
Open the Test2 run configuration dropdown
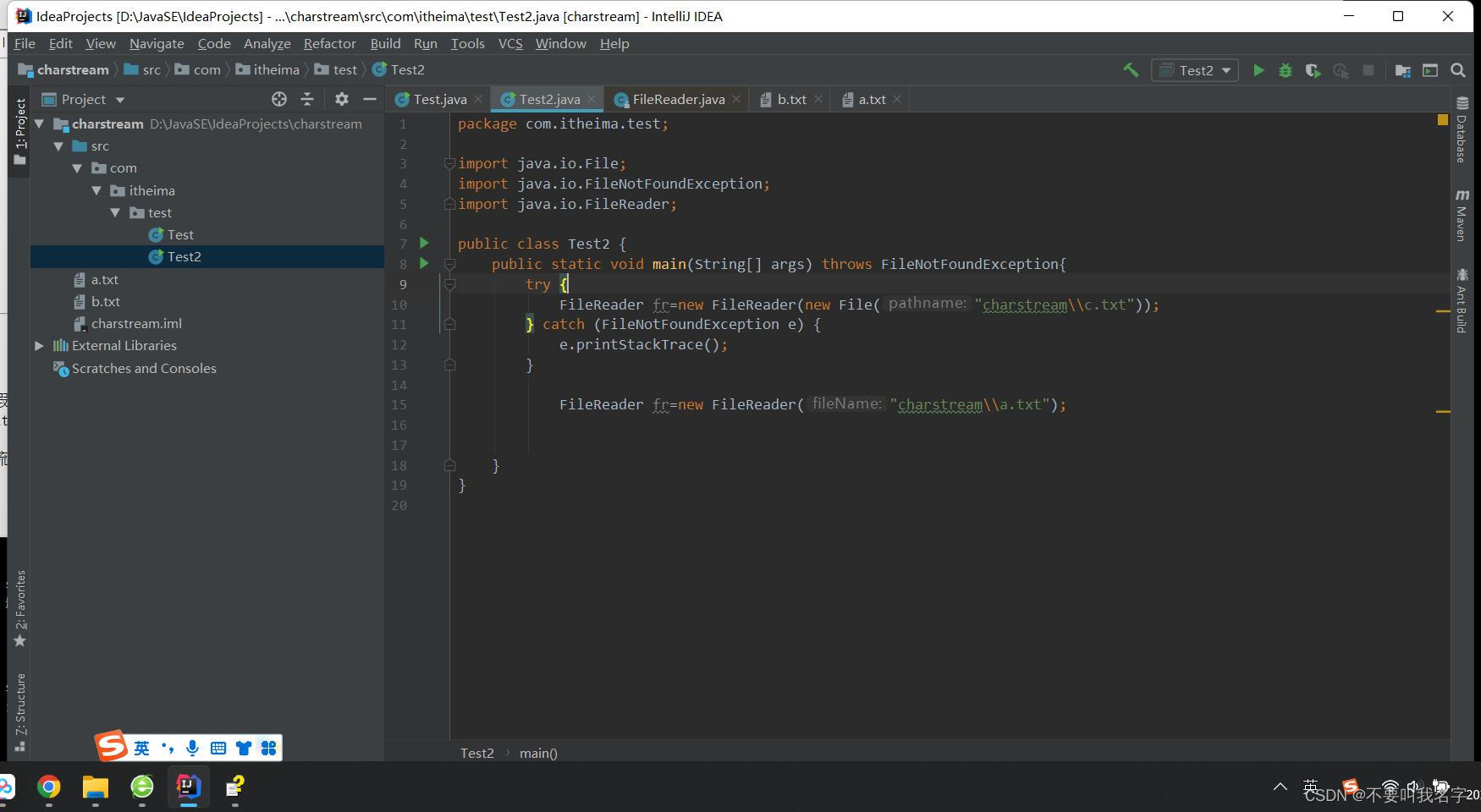(x=1195, y=70)
